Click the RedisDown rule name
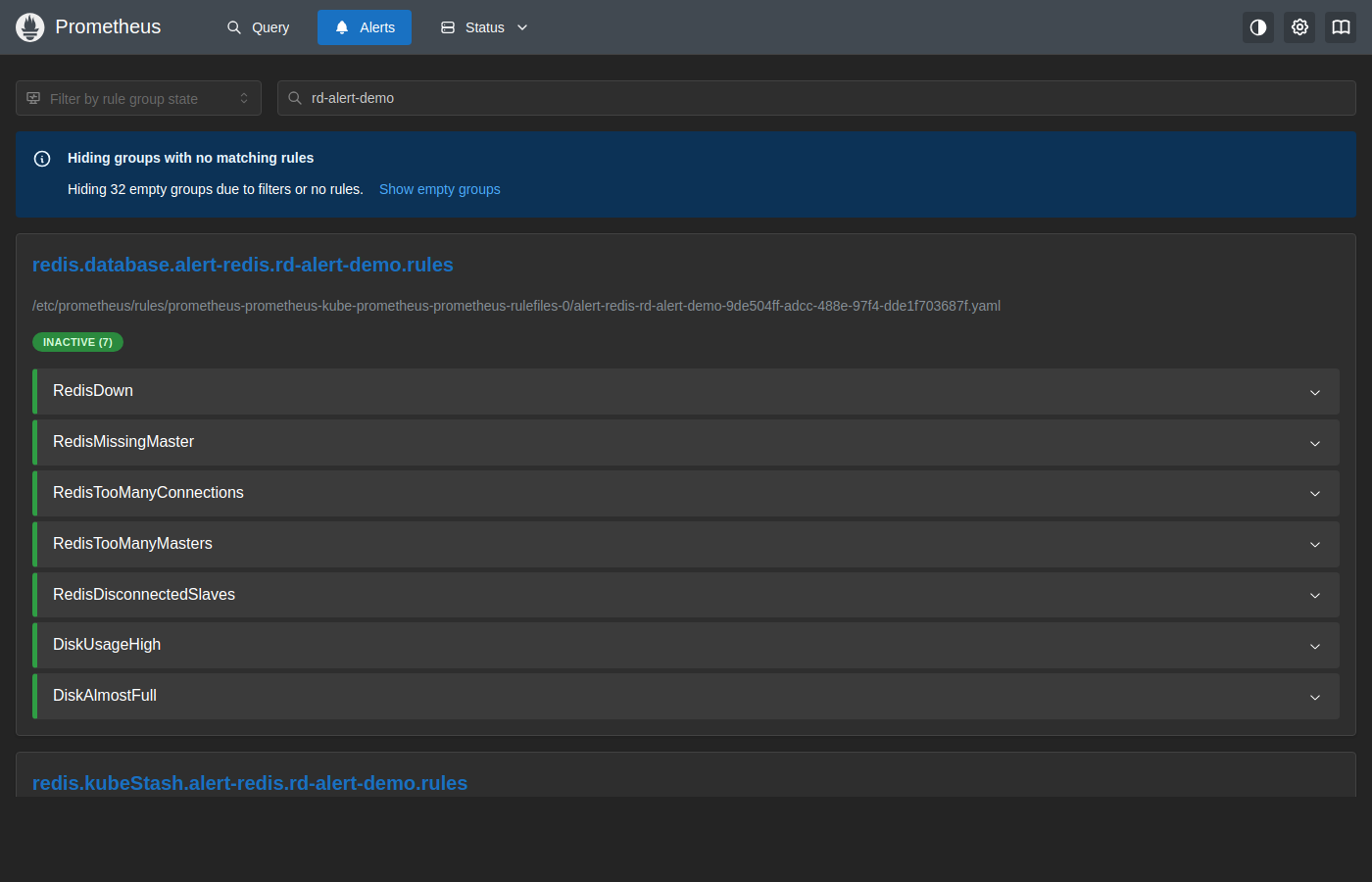The height and width of the screenshot is (882, 1372). tap(93, 391)
